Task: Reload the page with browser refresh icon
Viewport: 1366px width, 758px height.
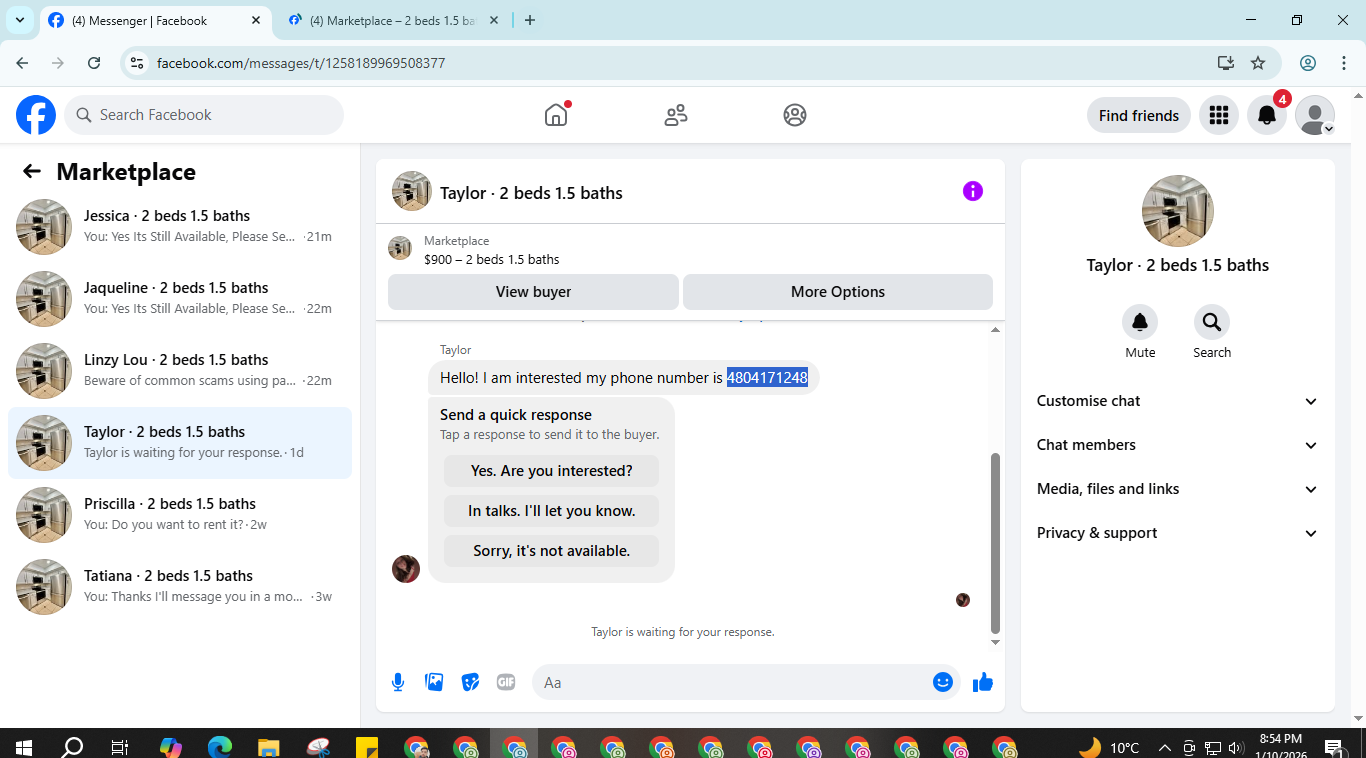Action: tap(94, 63)
